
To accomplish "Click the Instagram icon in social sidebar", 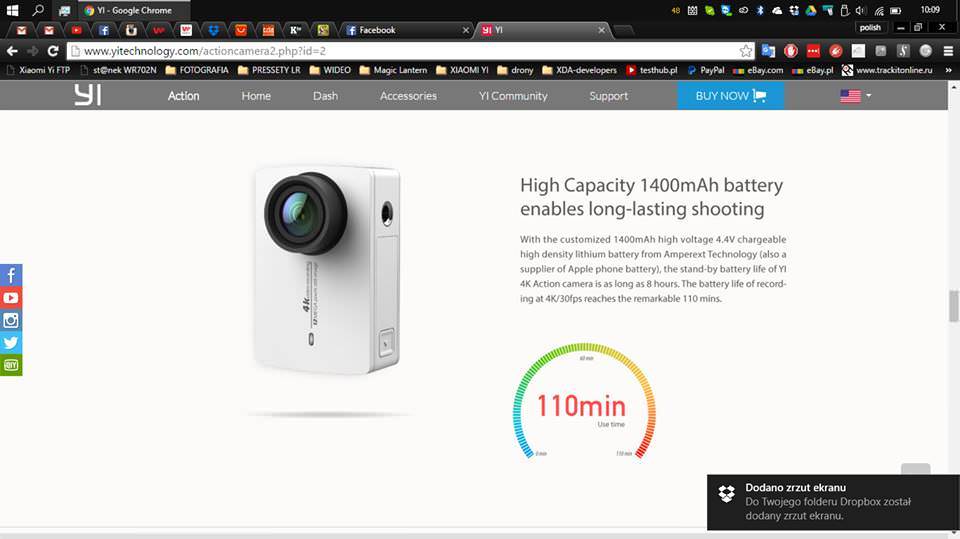I will (x=11, y=320).
